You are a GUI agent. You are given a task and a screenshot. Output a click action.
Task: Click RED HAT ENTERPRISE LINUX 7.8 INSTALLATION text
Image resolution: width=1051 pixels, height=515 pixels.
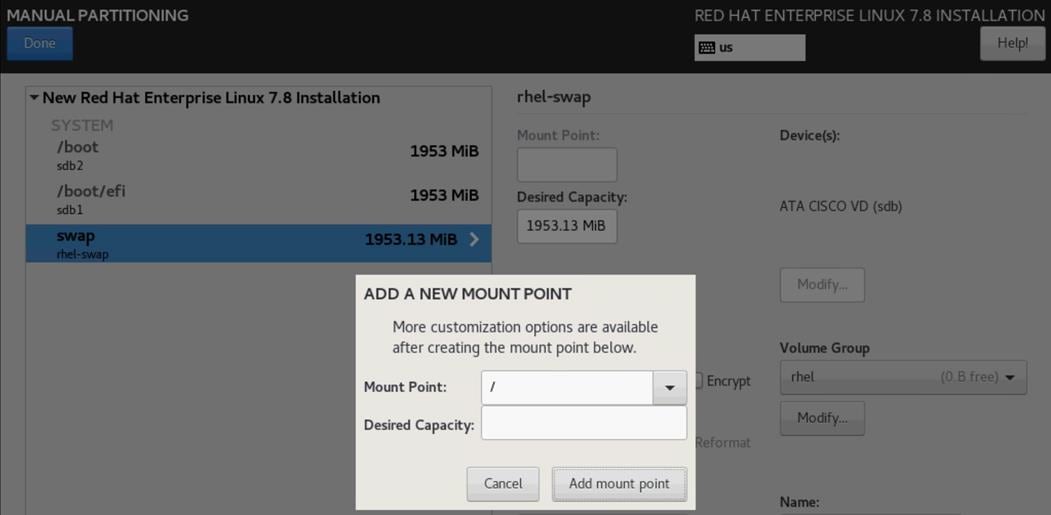tap(869, 15)
